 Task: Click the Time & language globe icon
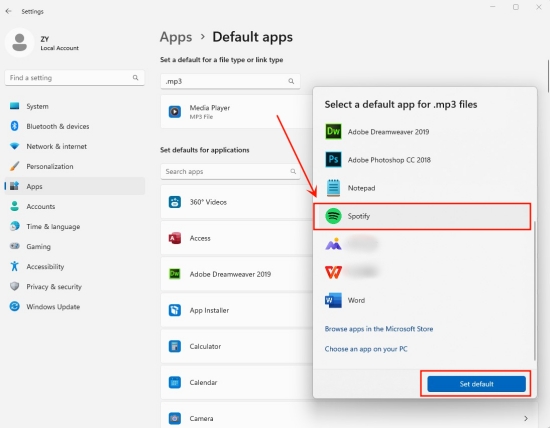(x=14, y=226)
